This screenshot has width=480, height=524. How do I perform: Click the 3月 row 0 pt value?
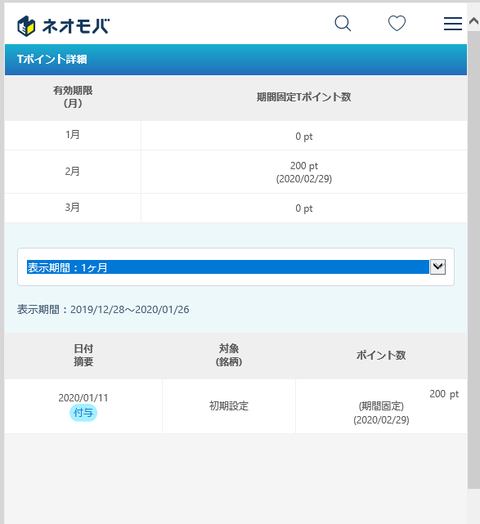[304, 209]
